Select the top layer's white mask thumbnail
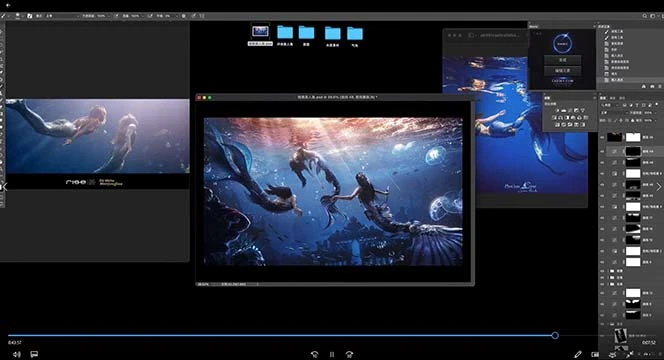This screenshot has width=664, height=360. (633, 137)
